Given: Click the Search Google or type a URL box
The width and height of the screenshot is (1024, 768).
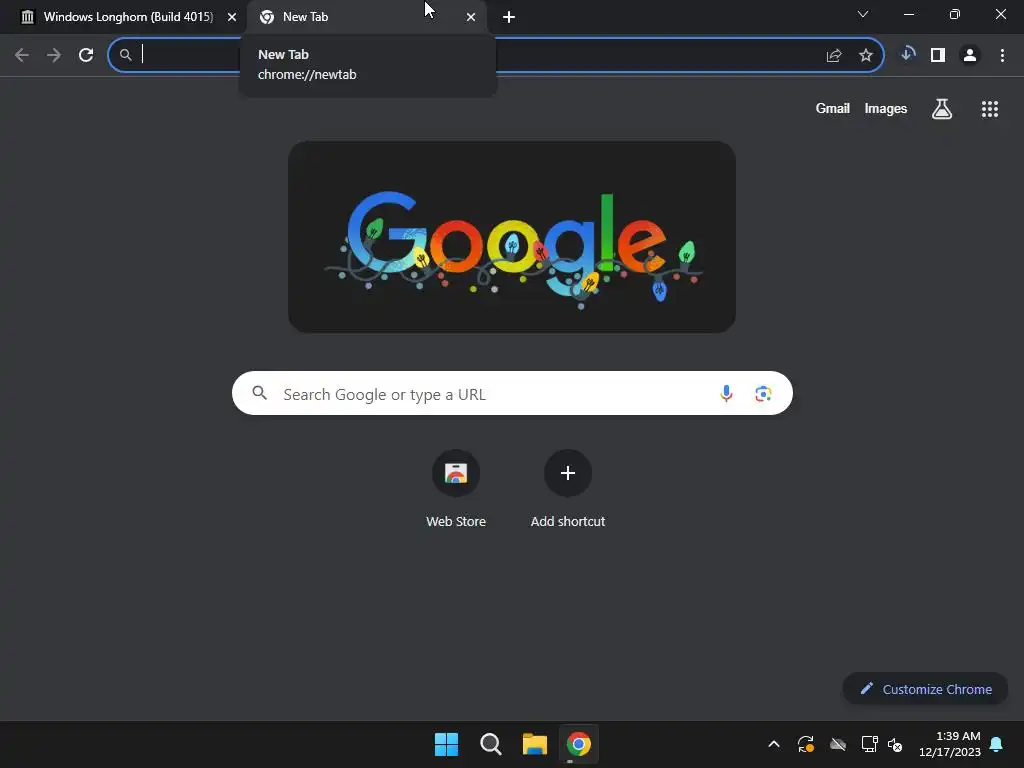Looking at the screenshot, I should click(x=512, y=393).
